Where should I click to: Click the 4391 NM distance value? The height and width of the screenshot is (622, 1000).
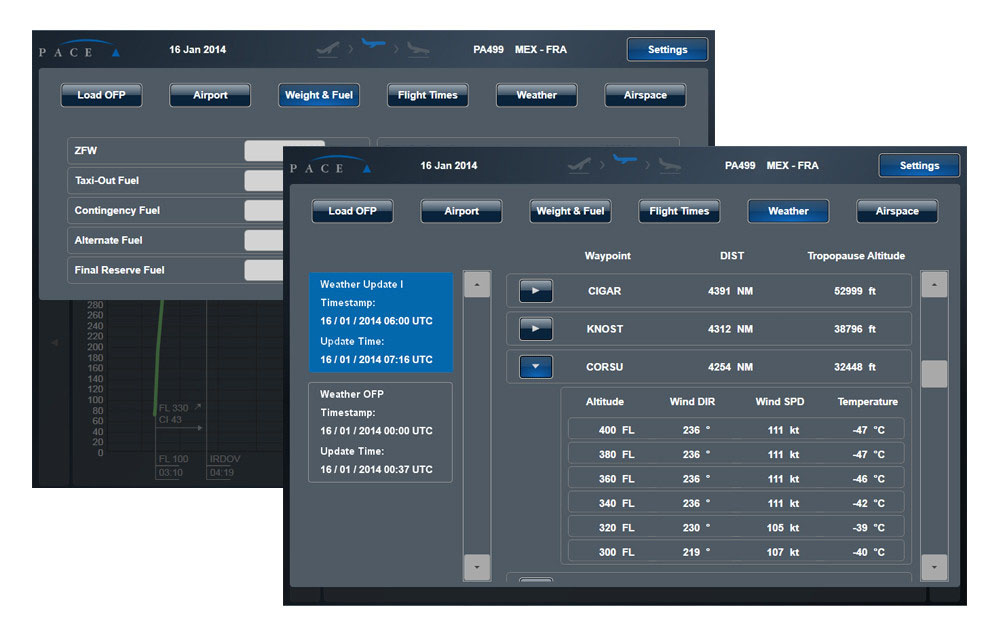point(730,291)
